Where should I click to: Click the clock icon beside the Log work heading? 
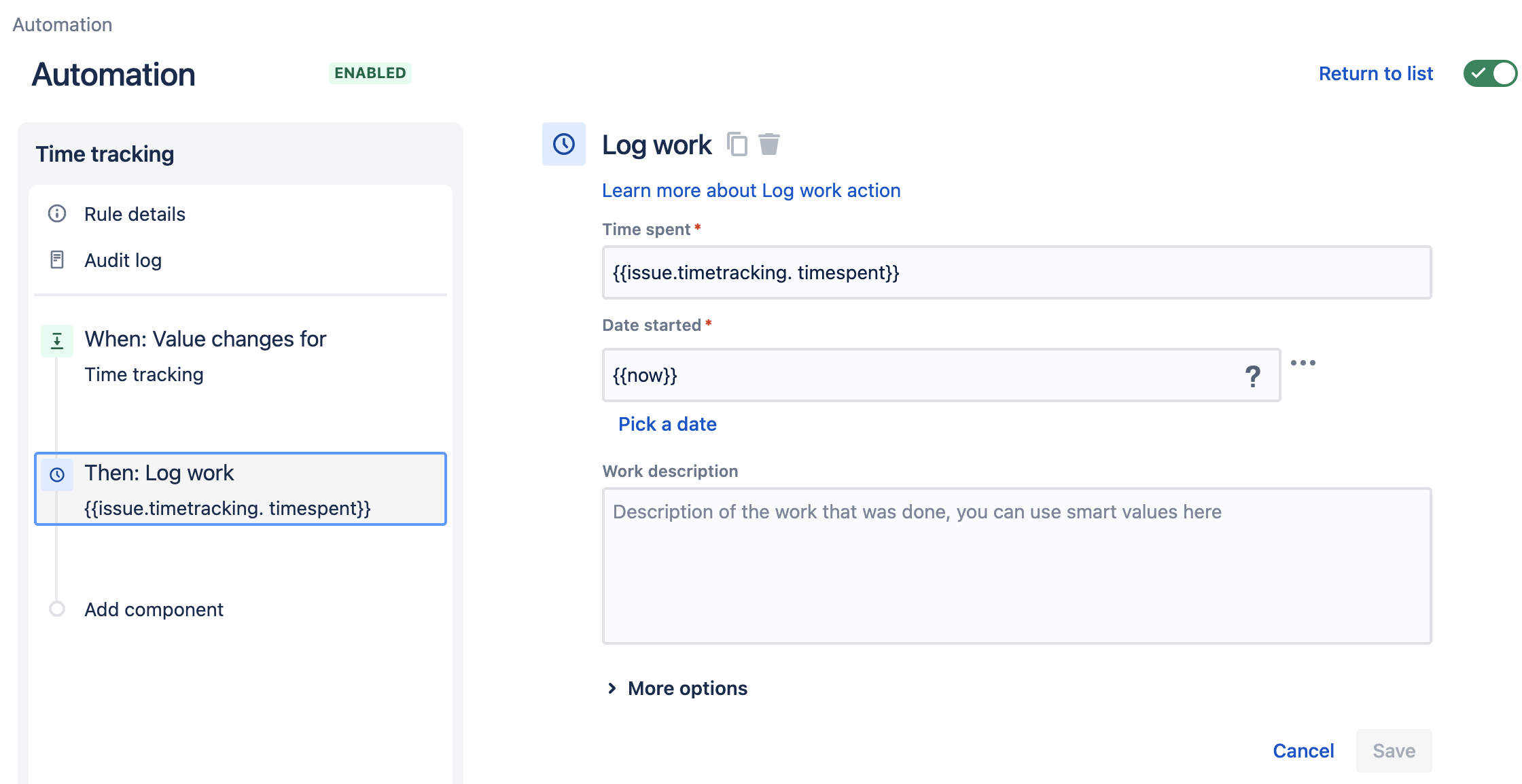563,144
